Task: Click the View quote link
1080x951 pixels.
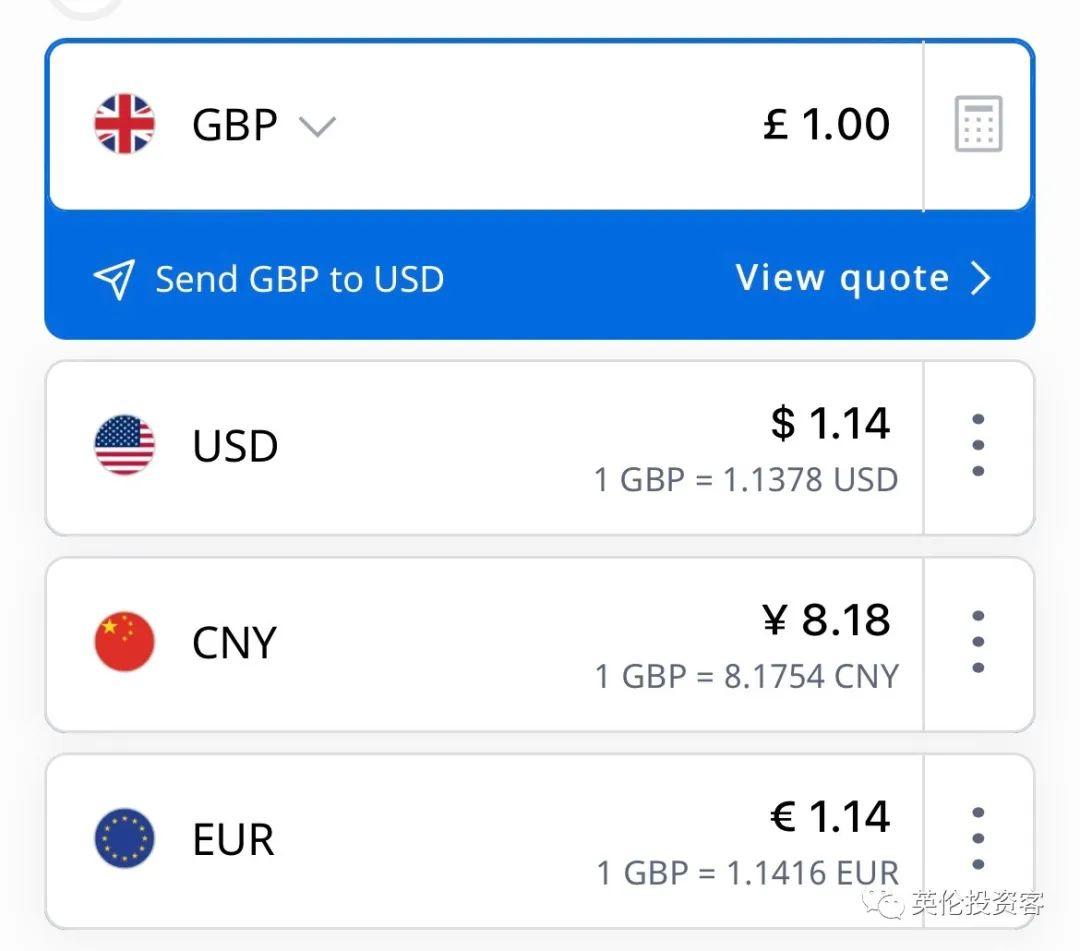Action: [x=841, y=278]
